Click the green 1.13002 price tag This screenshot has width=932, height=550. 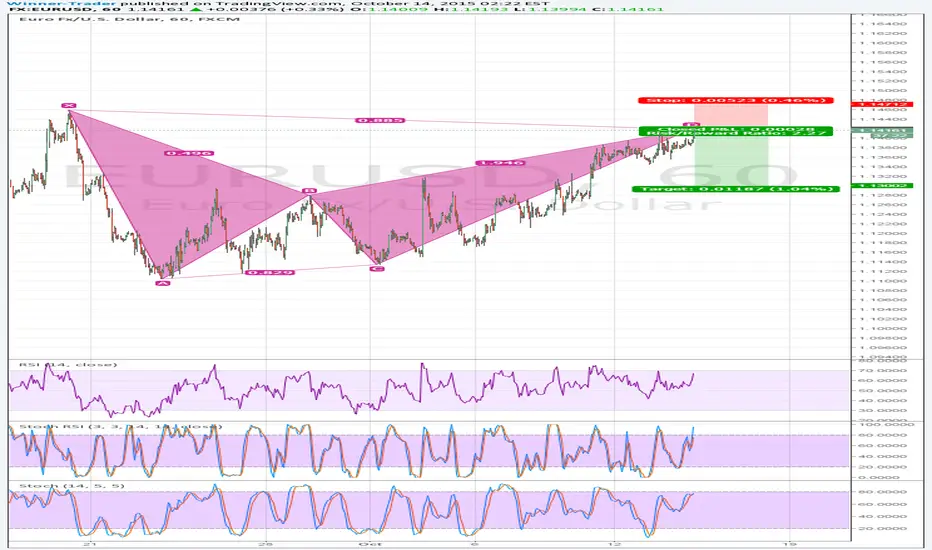tap(881, 186)
